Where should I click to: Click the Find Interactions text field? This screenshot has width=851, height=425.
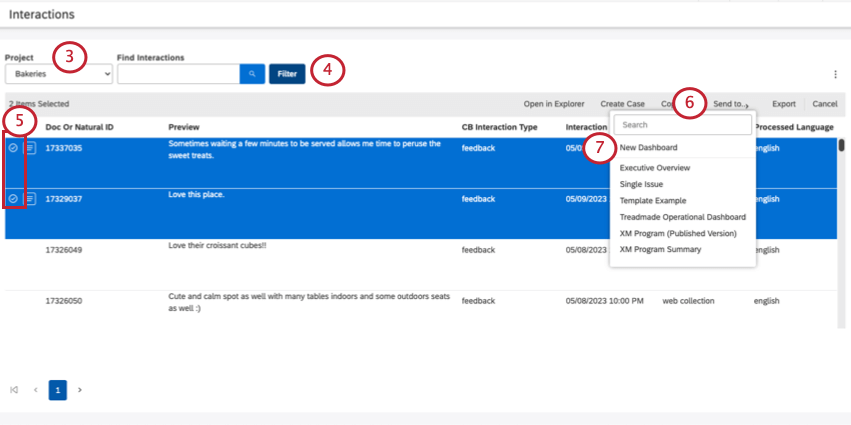pyautogui.click(x=178, y=74)
